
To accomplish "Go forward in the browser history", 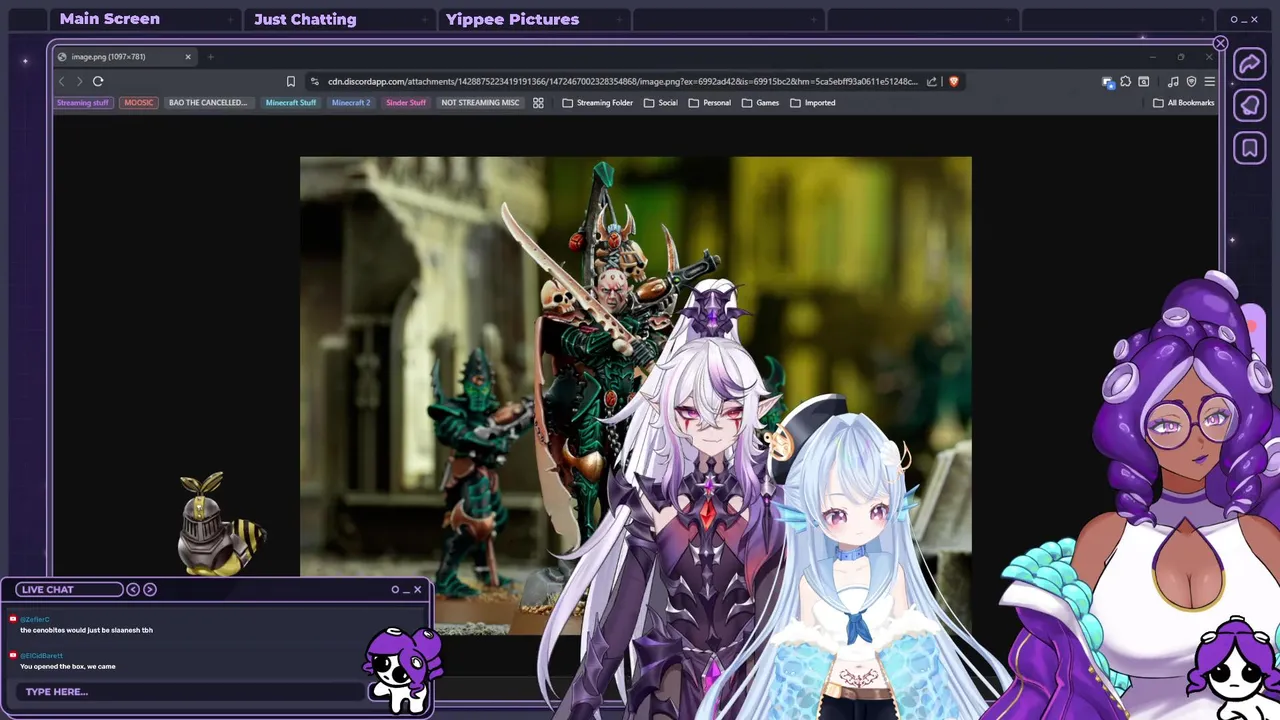I will (80, 81).
